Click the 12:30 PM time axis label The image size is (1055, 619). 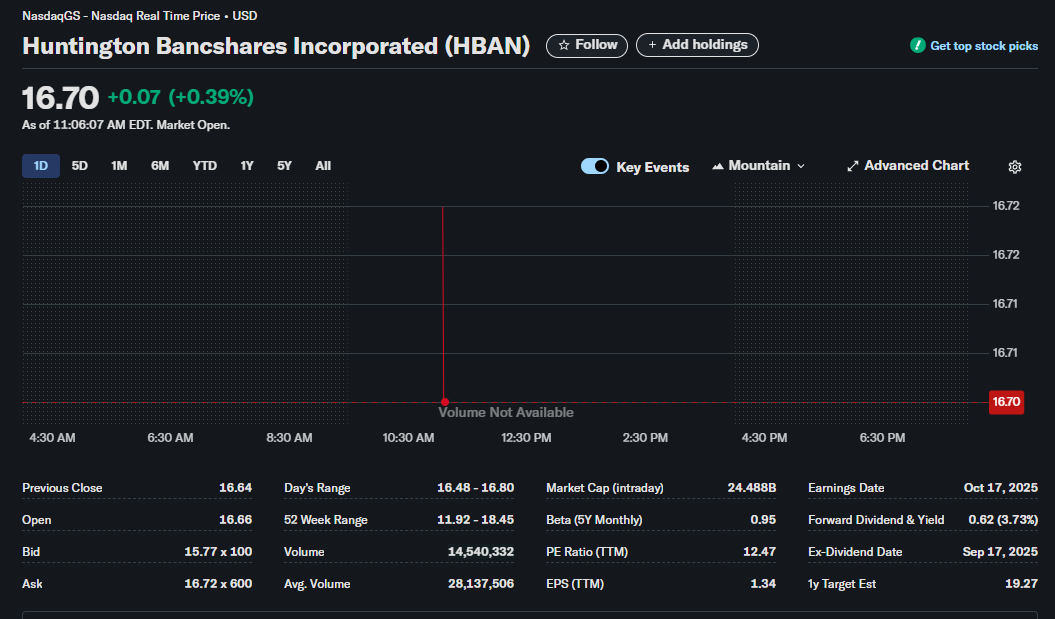(526, 438)
